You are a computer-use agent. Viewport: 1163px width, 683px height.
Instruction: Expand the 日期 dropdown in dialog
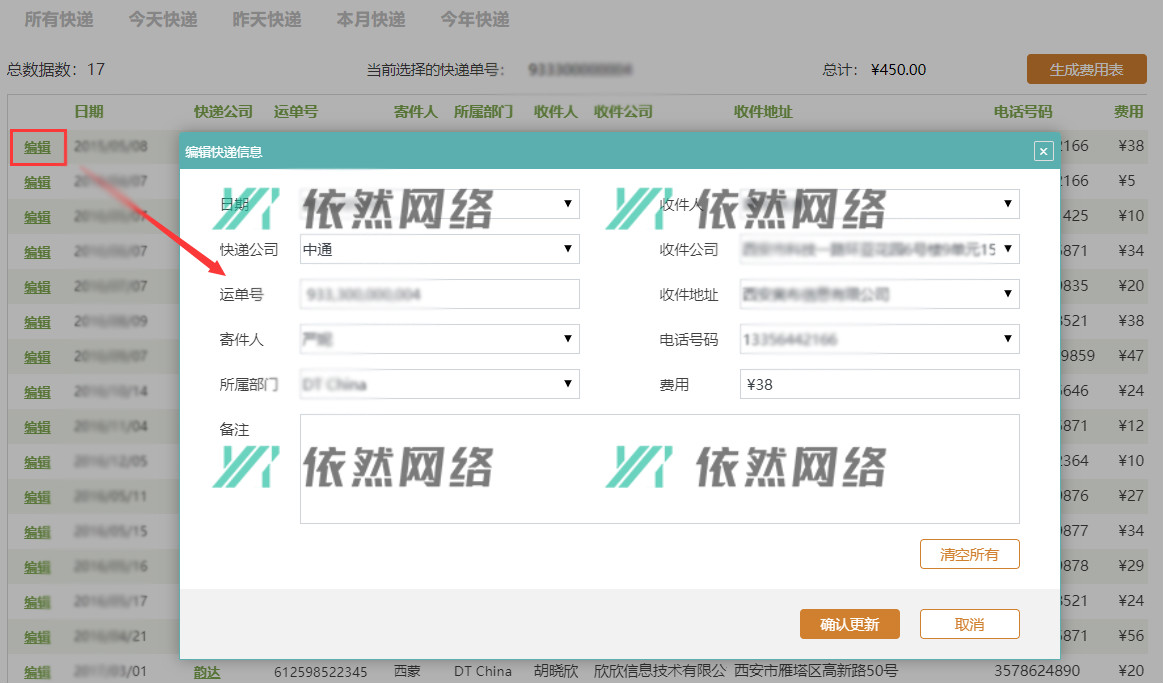568,204
